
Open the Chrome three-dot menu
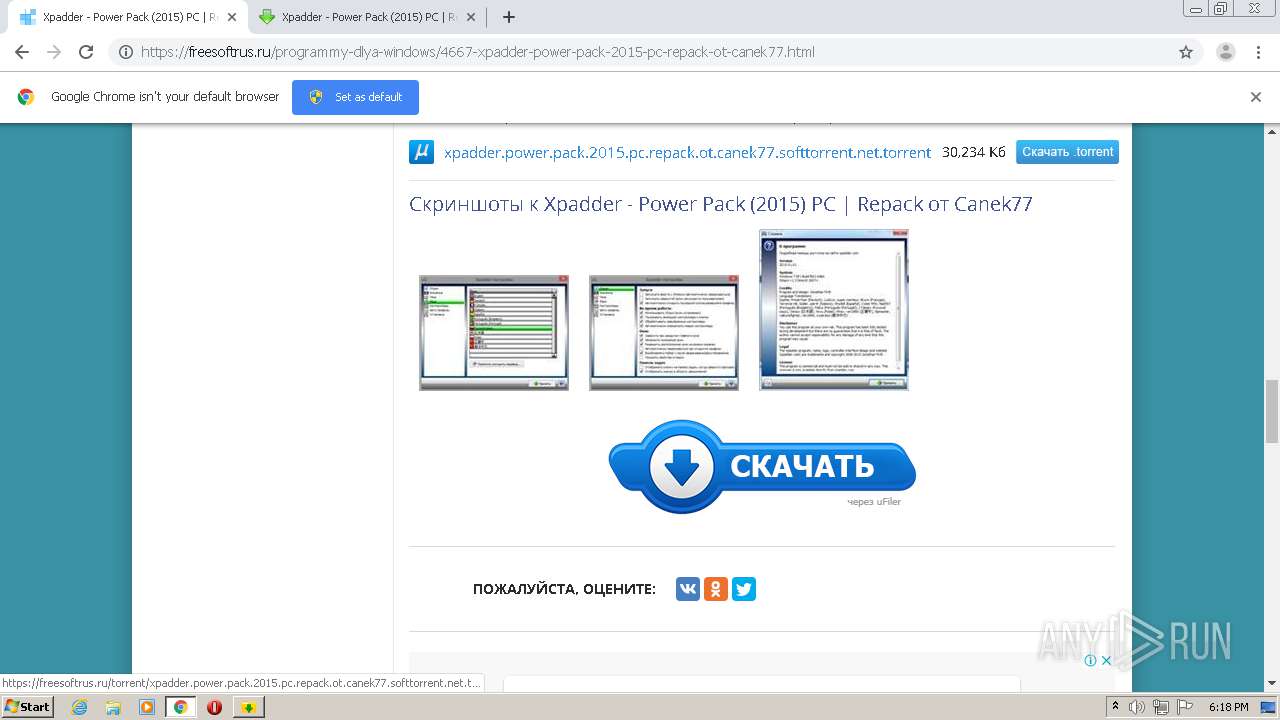(x=1258, y=52)
